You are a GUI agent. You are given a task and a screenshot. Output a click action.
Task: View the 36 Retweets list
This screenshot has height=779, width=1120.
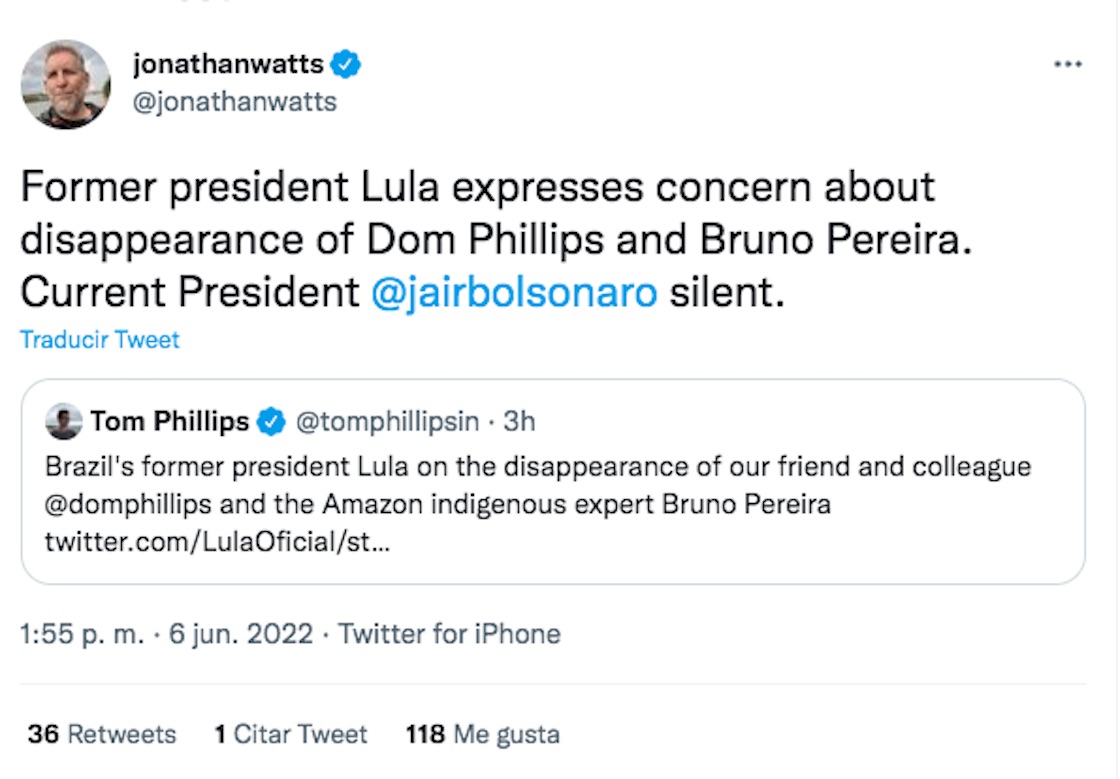[102, 734]
